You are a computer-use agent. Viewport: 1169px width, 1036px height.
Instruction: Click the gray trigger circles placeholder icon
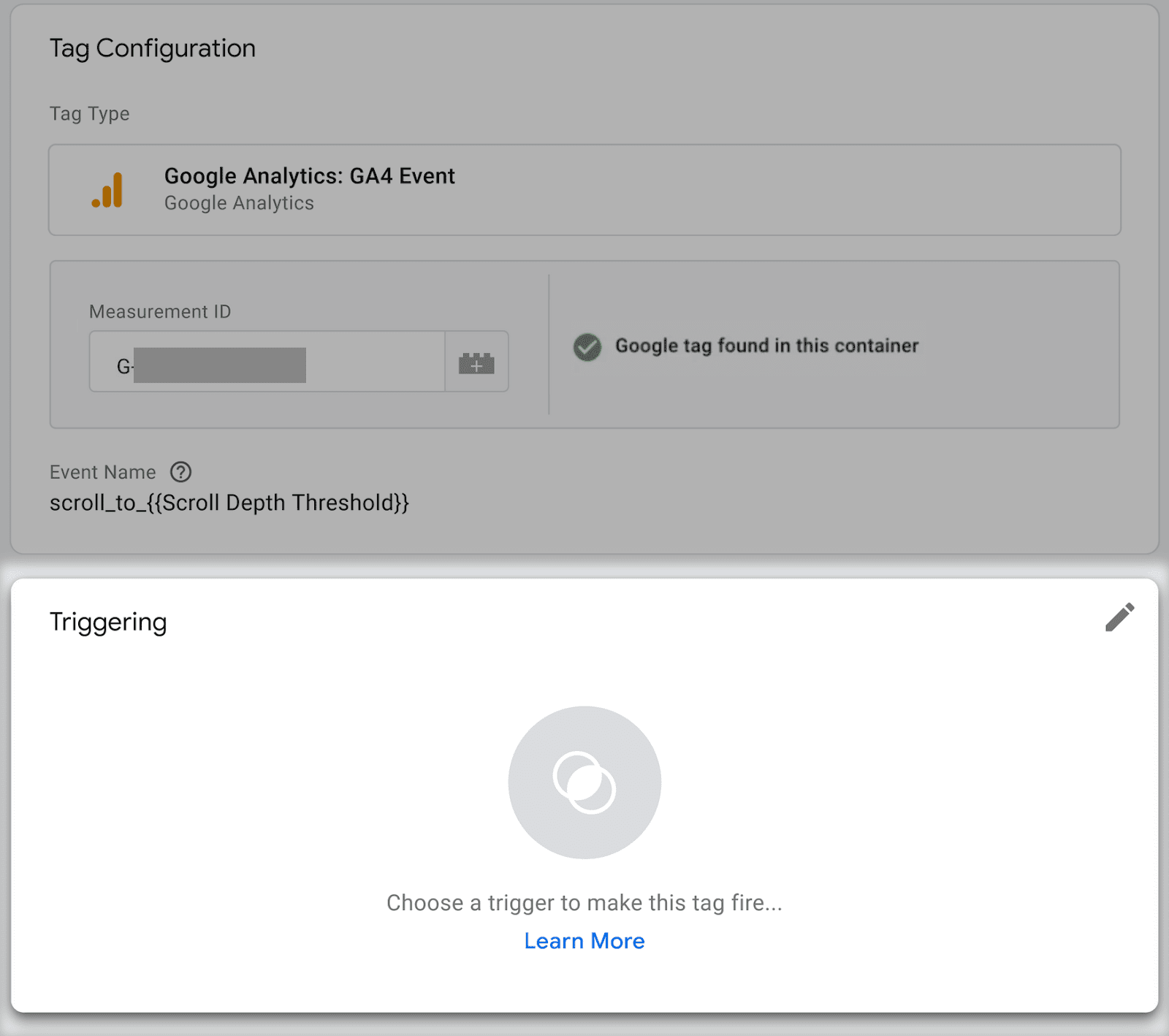[x=584, y=782]
